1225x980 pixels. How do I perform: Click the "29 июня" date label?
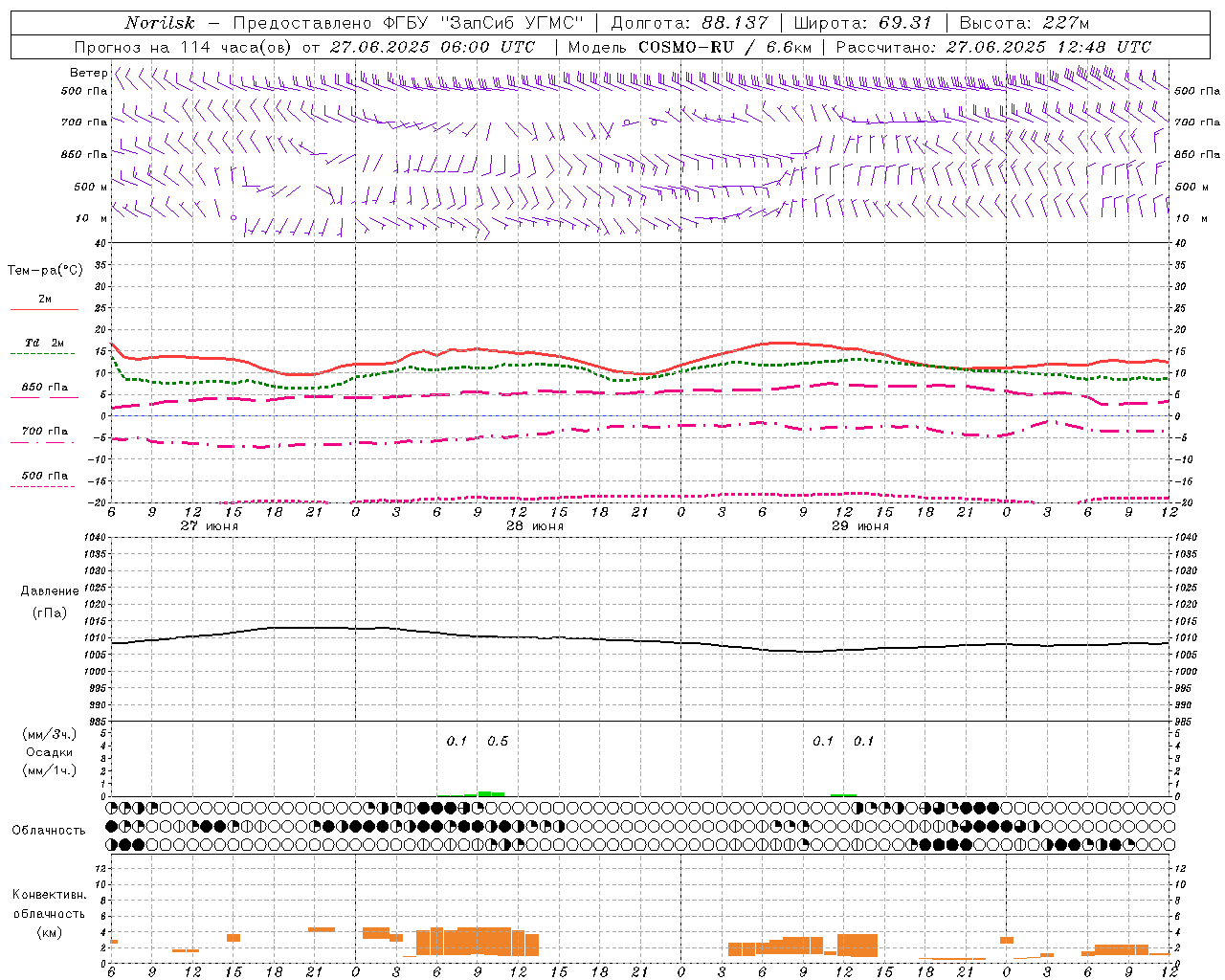click(x=860, y=526)
